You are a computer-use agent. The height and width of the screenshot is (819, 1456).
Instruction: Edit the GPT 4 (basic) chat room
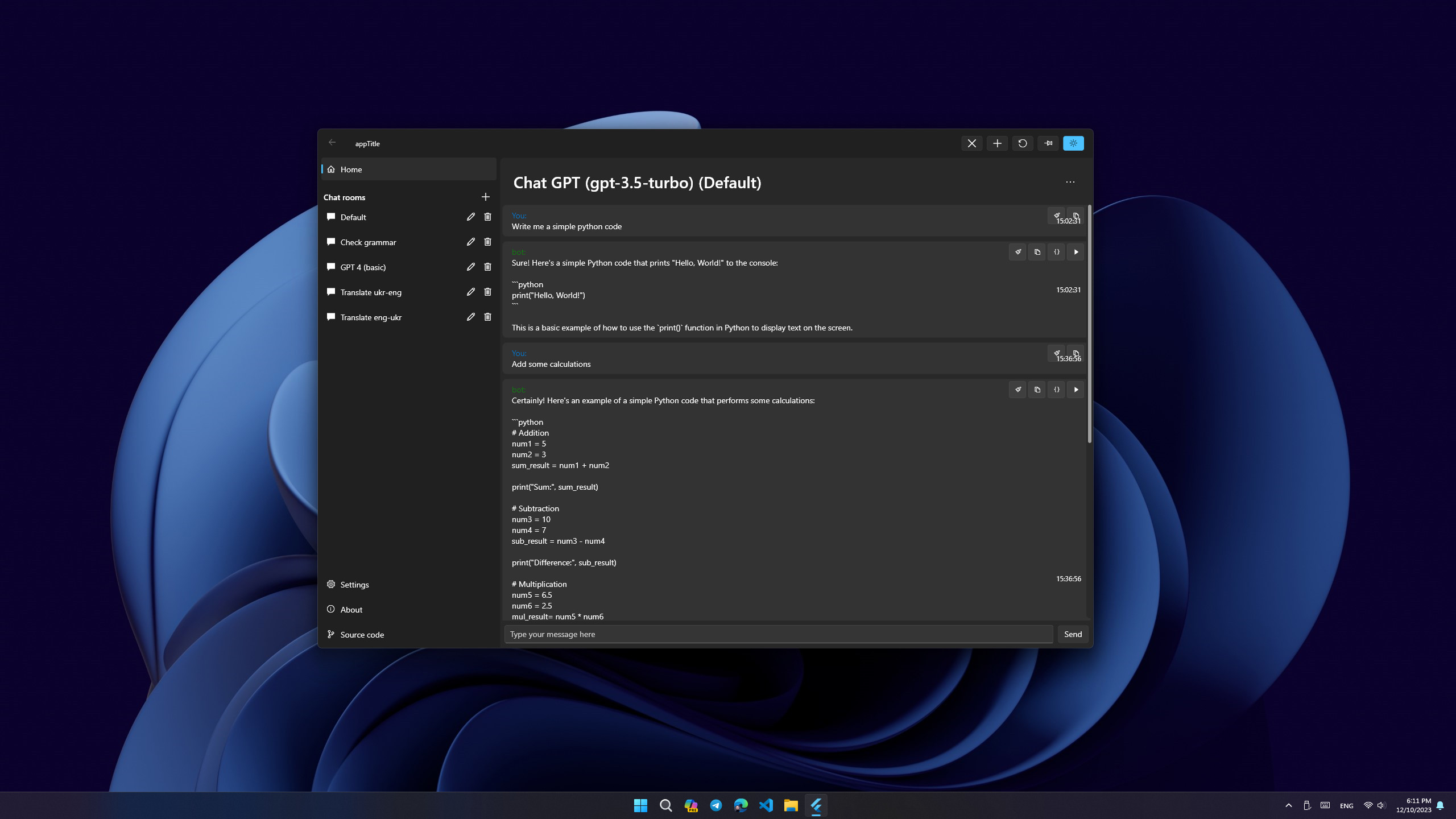pos(470,267)
